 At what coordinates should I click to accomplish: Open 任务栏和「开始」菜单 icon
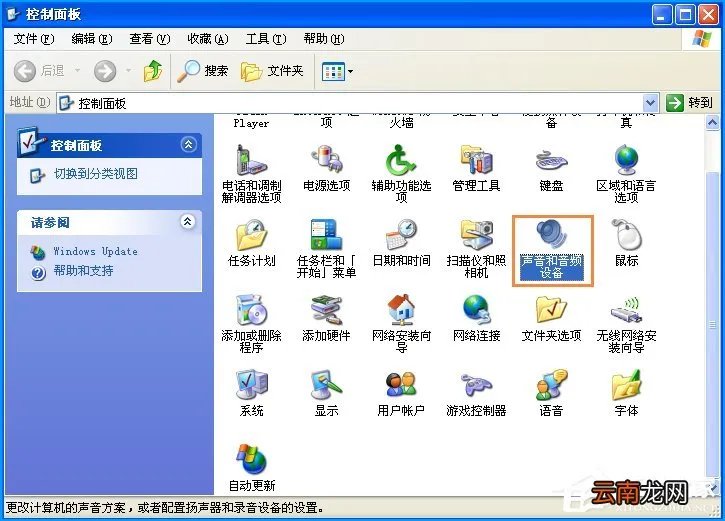pyautogui.click(x=326, y=249)
